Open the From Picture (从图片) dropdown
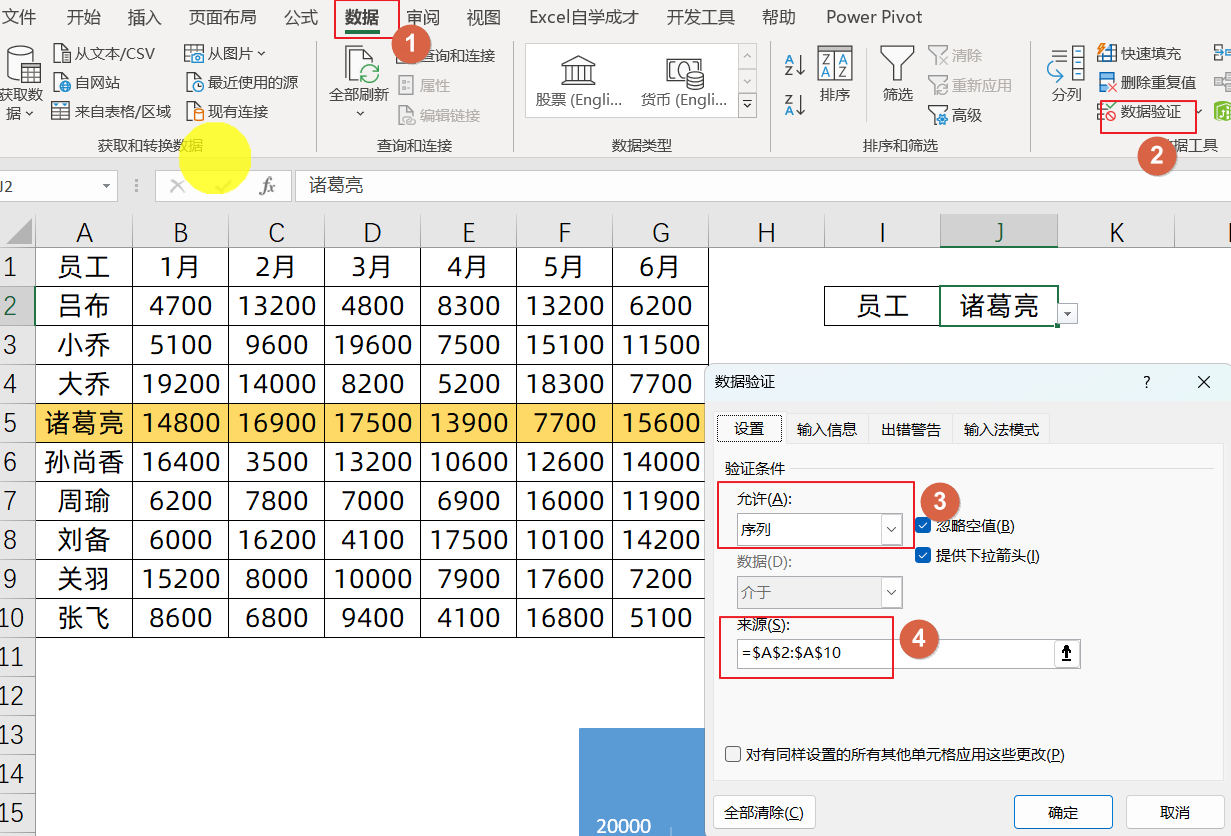Screen dimensions: 1231x836 point(262,53)
